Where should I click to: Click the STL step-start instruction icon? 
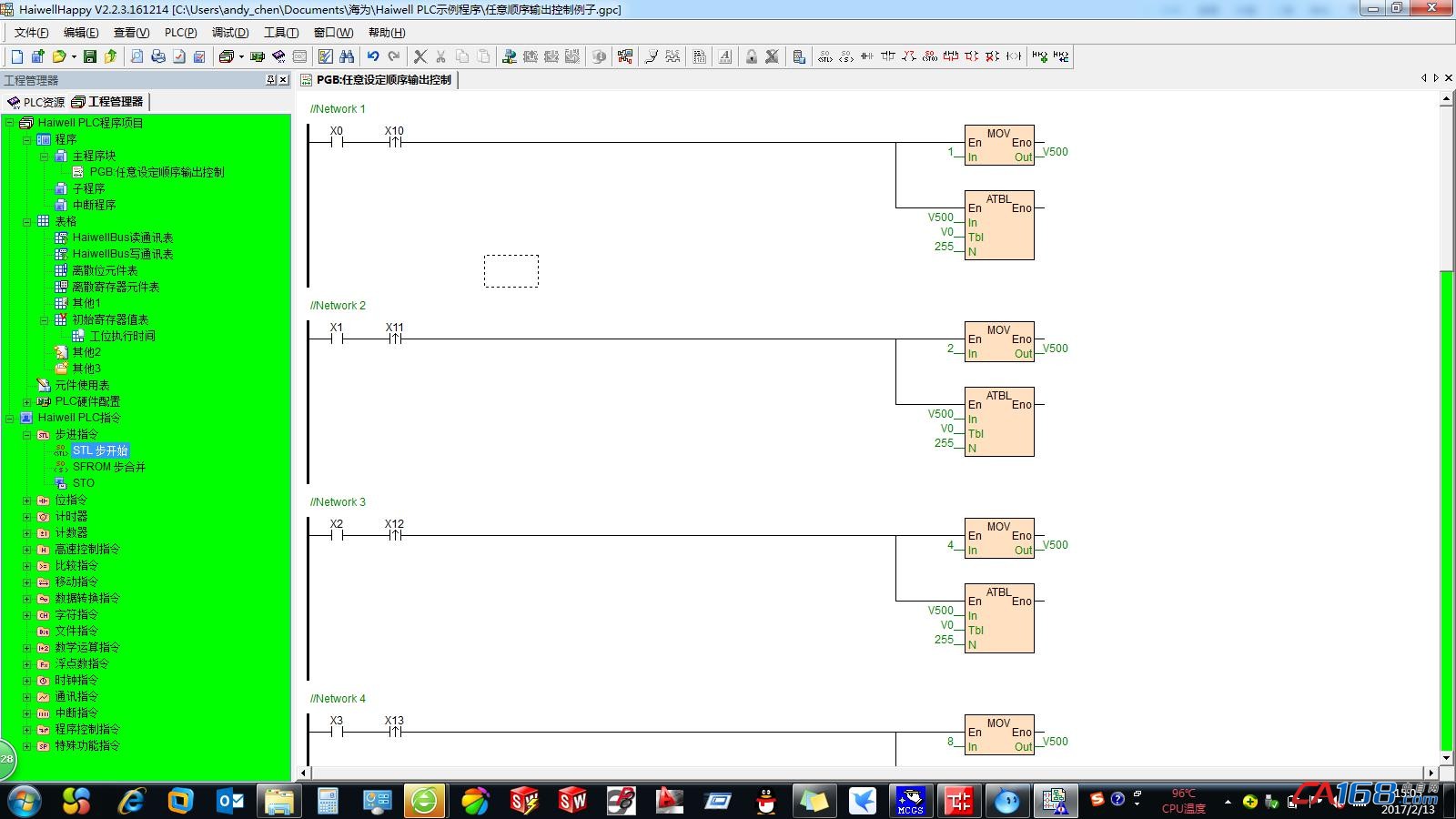[824, 56]
